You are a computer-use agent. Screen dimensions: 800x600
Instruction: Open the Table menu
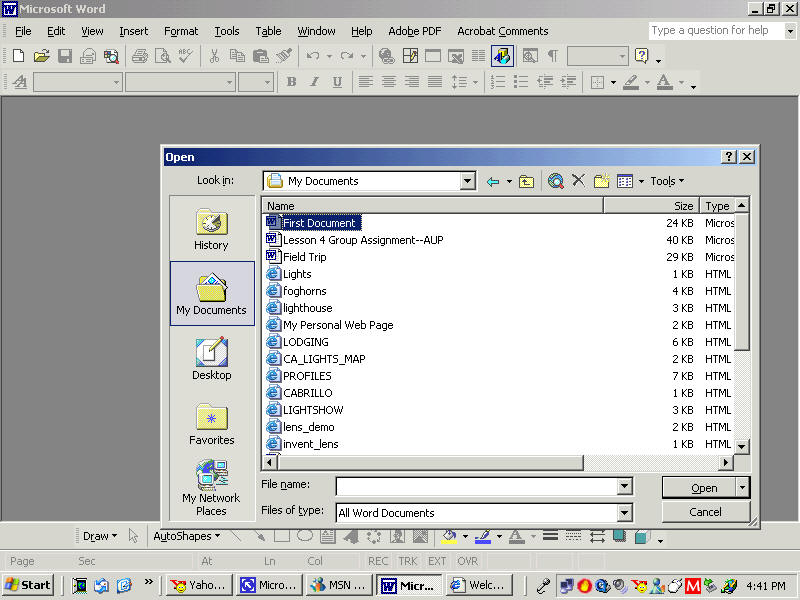pos(268,31)
